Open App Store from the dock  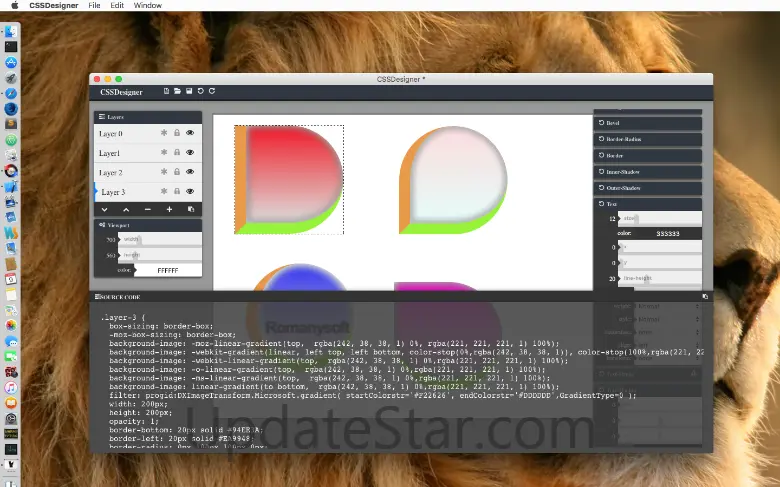pyautogui.click(x=11, y=62)
